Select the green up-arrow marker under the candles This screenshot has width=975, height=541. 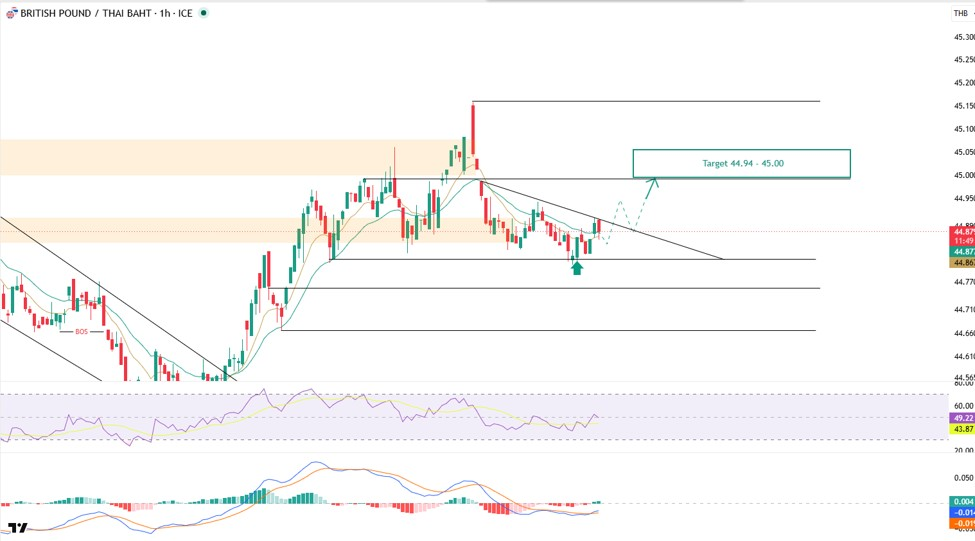pos(577,268)
